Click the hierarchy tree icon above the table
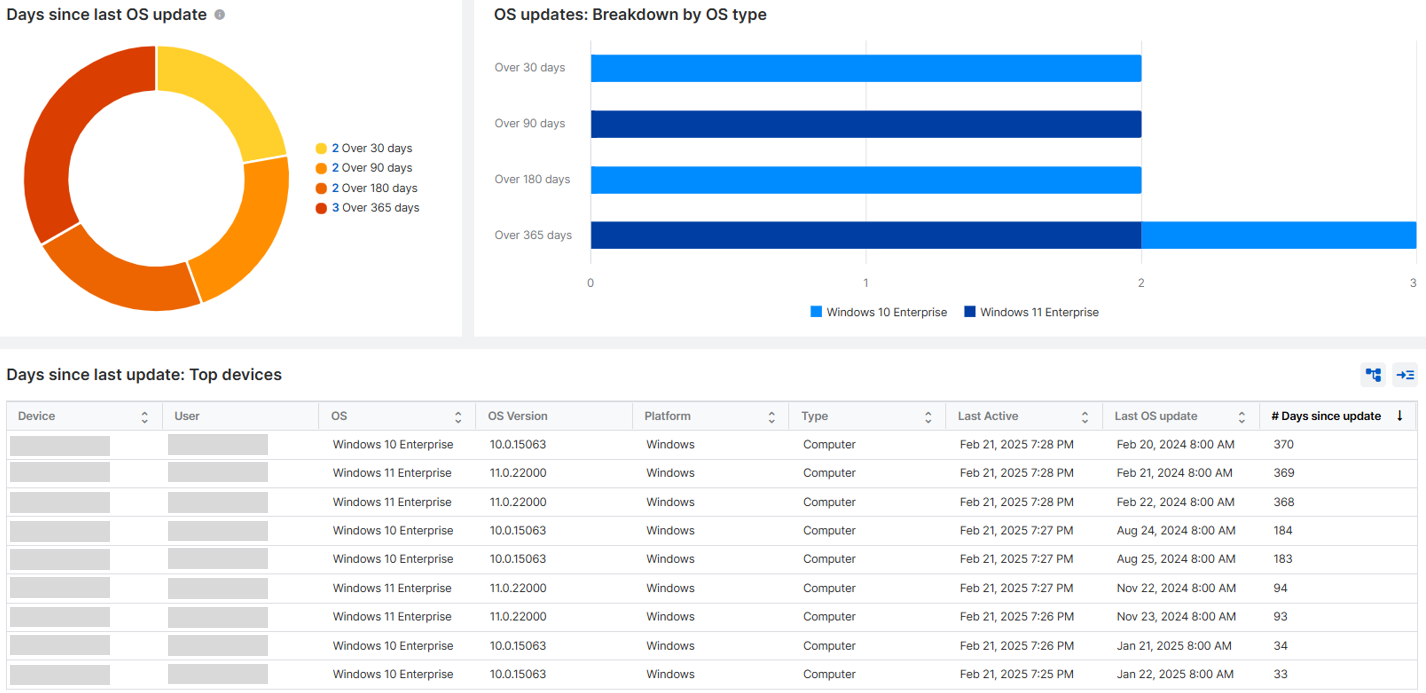The image size is (1426, 693). coord(1373,375)
